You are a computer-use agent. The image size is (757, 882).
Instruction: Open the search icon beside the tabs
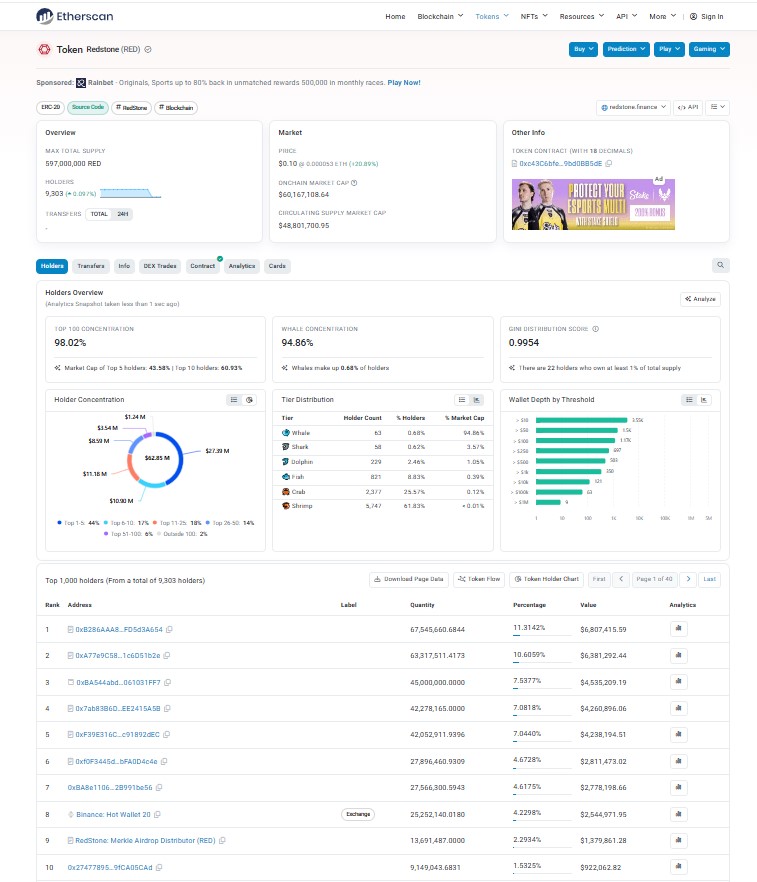click(x=720, y=266)
